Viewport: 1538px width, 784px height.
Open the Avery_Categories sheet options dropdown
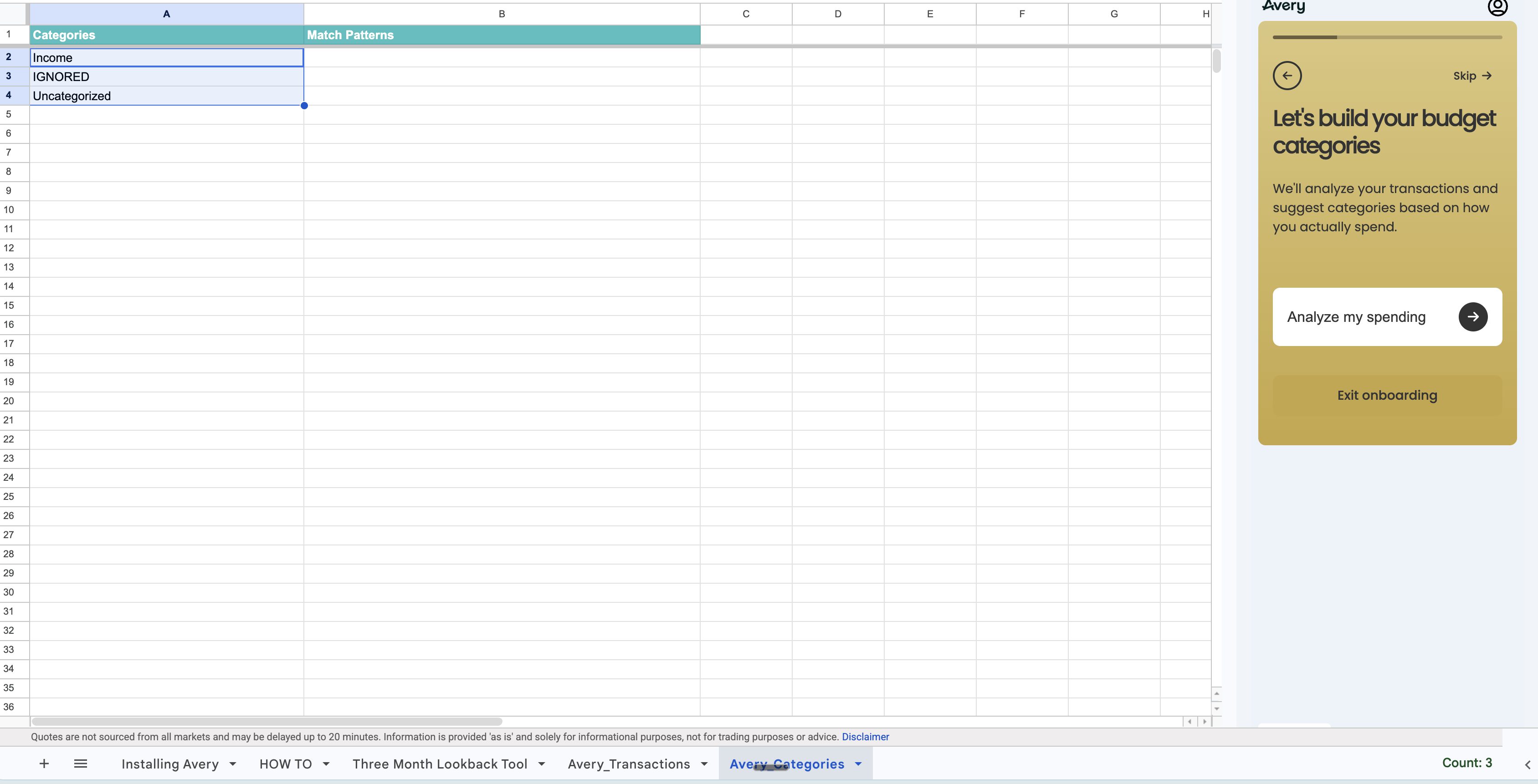[858, 764]
